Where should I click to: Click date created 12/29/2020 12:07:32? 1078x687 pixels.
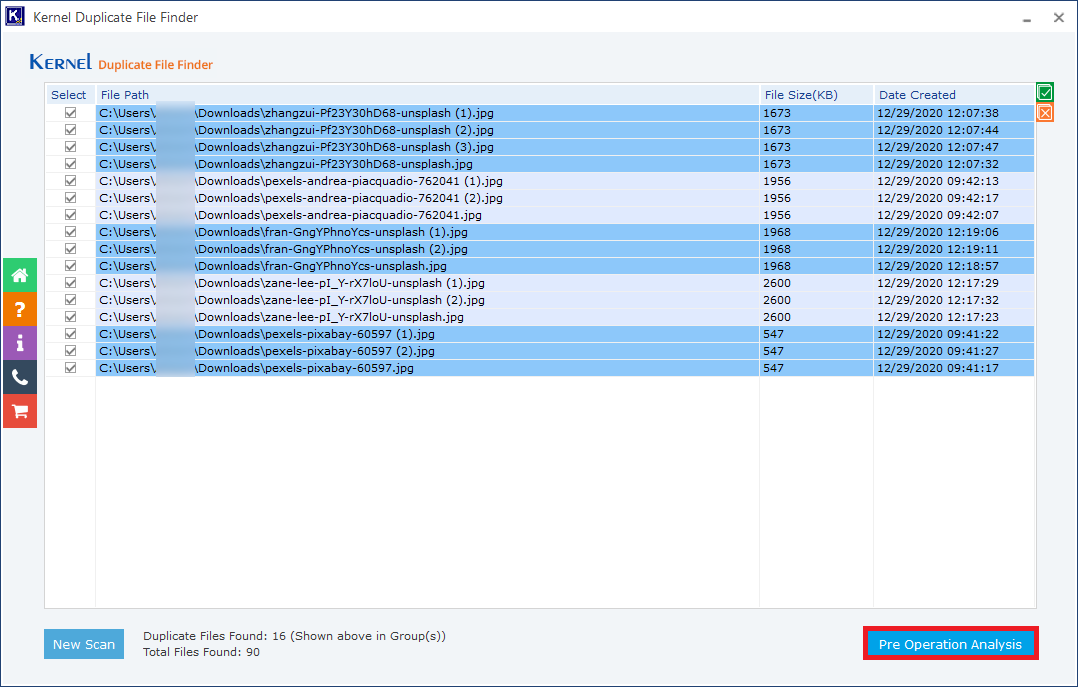pos(938,164)
